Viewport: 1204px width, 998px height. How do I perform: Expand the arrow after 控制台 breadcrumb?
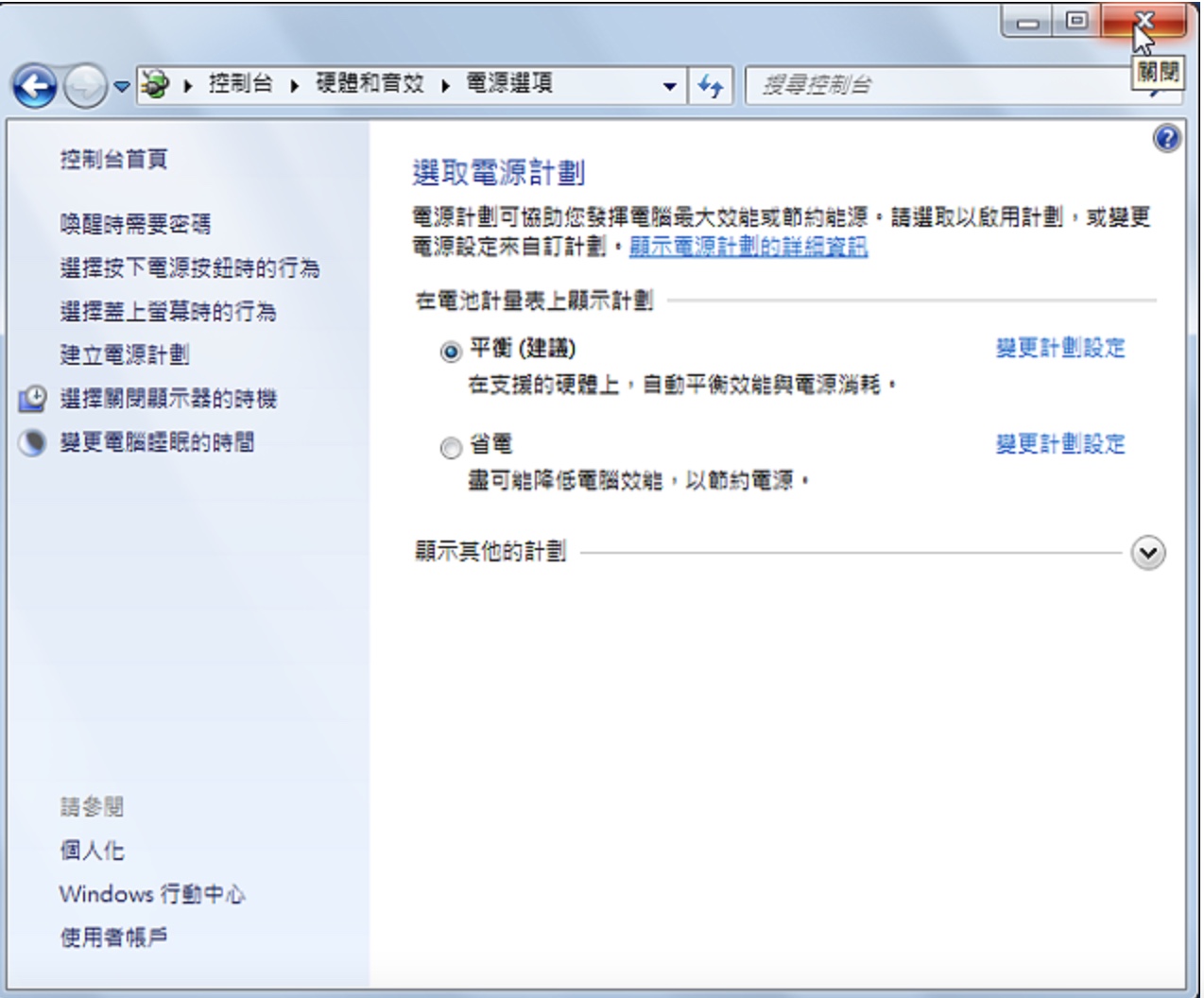[295, 86]
